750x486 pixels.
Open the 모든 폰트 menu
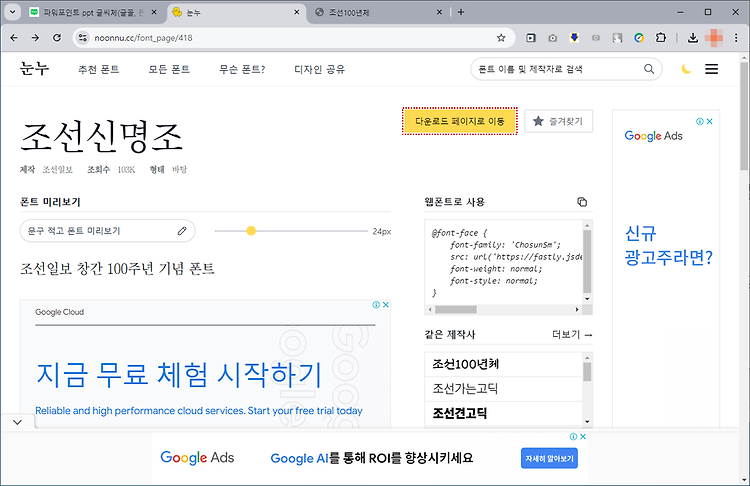[169, 69]
